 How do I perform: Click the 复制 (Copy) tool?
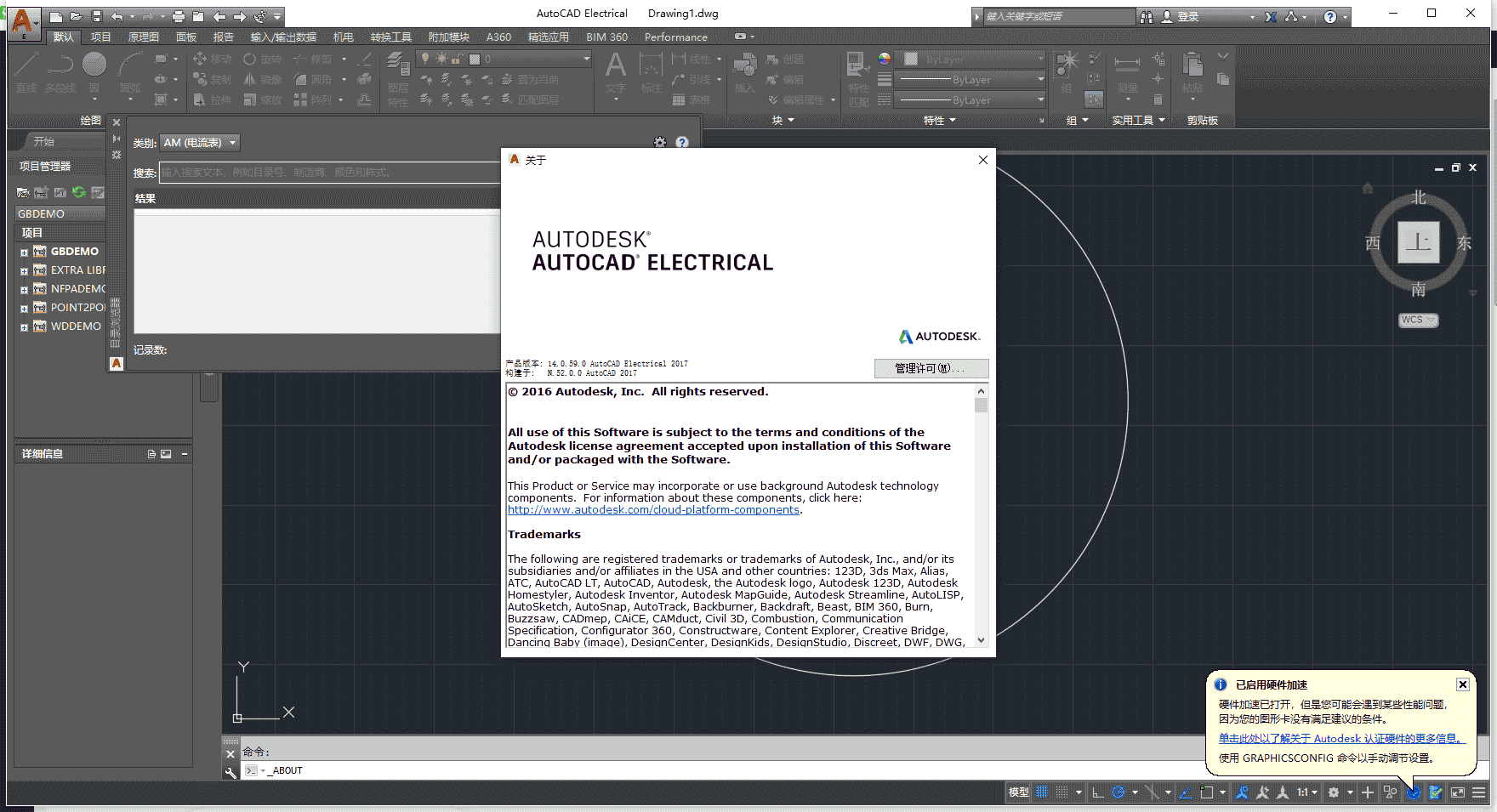pyautogui.click(x=213, y=79)
